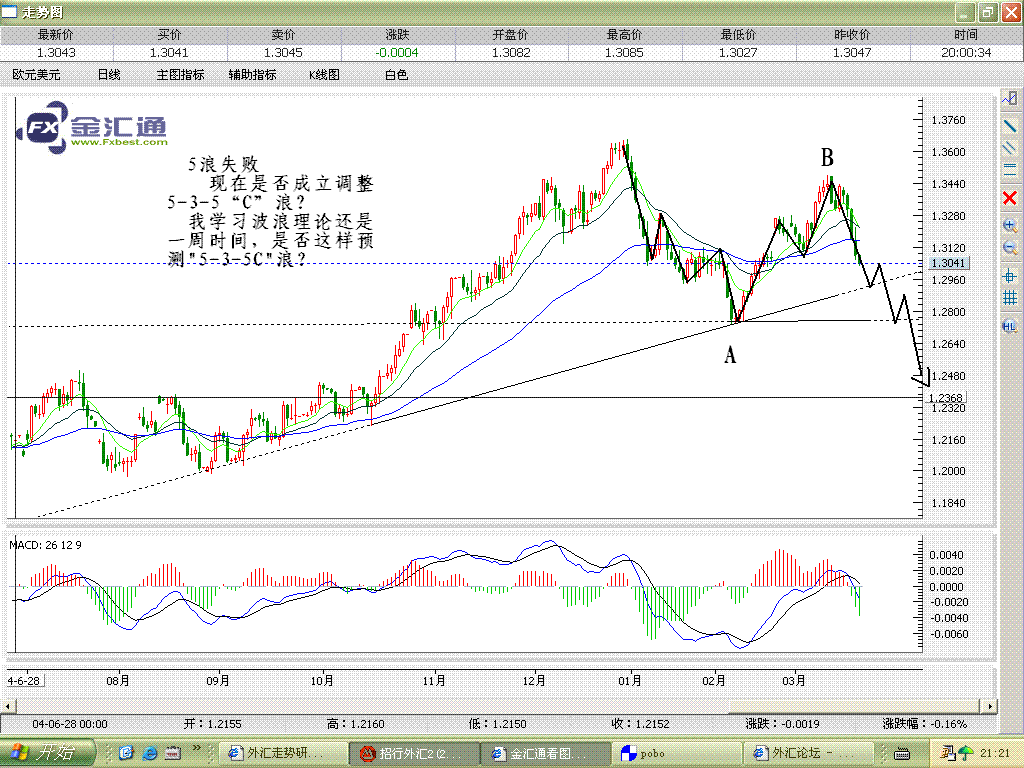
Task: Select the horizontal lines drawing tool
Action: (1010, 171)
